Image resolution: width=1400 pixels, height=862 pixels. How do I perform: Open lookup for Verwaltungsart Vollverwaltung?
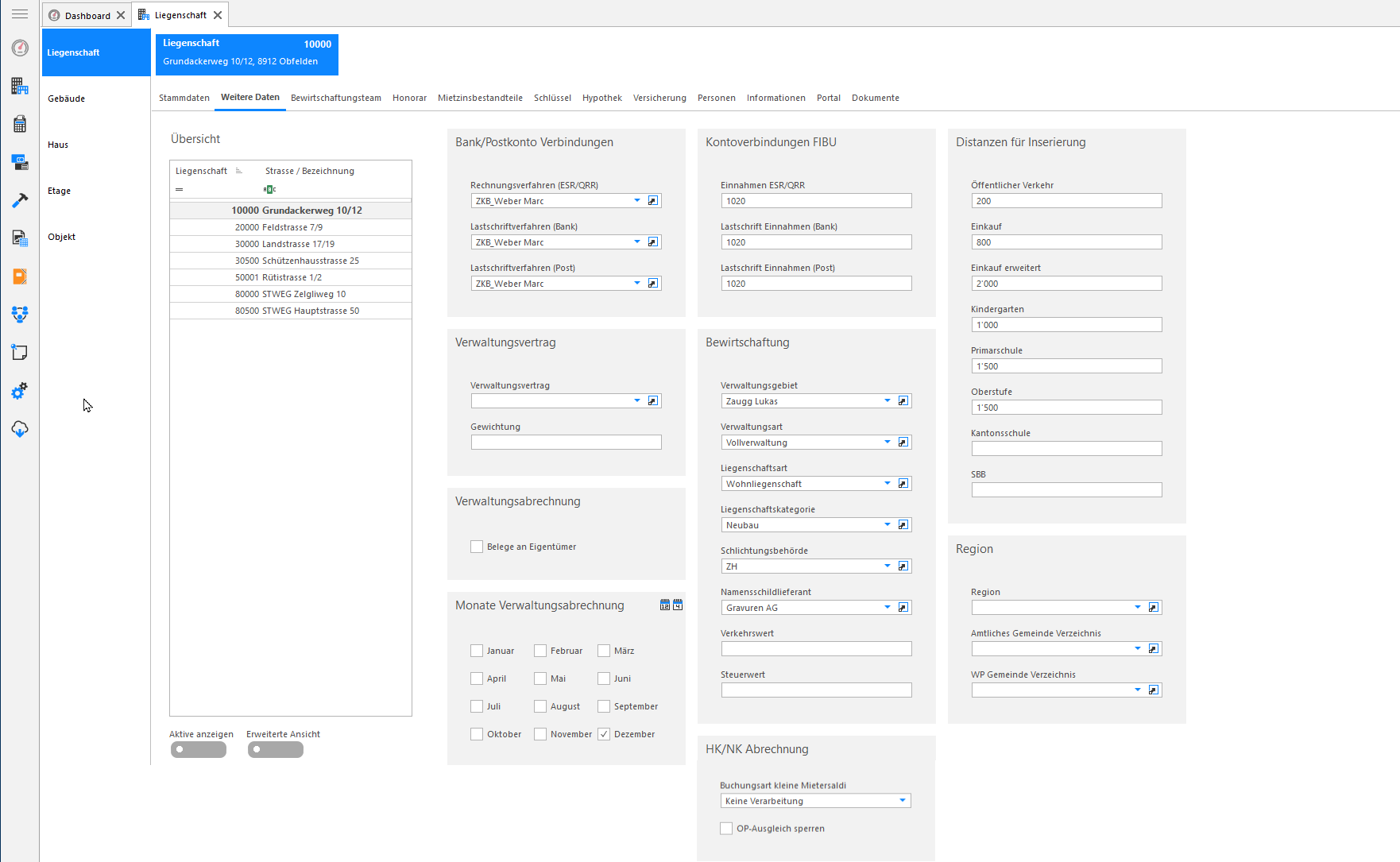point(903,443)
